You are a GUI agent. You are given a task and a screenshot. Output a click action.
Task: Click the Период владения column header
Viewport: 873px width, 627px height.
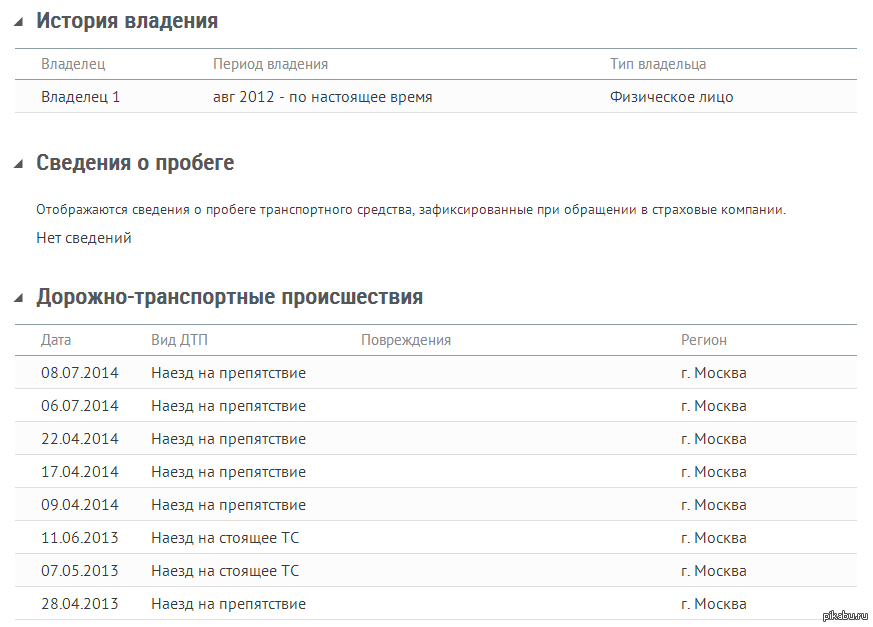click(270, 64)
